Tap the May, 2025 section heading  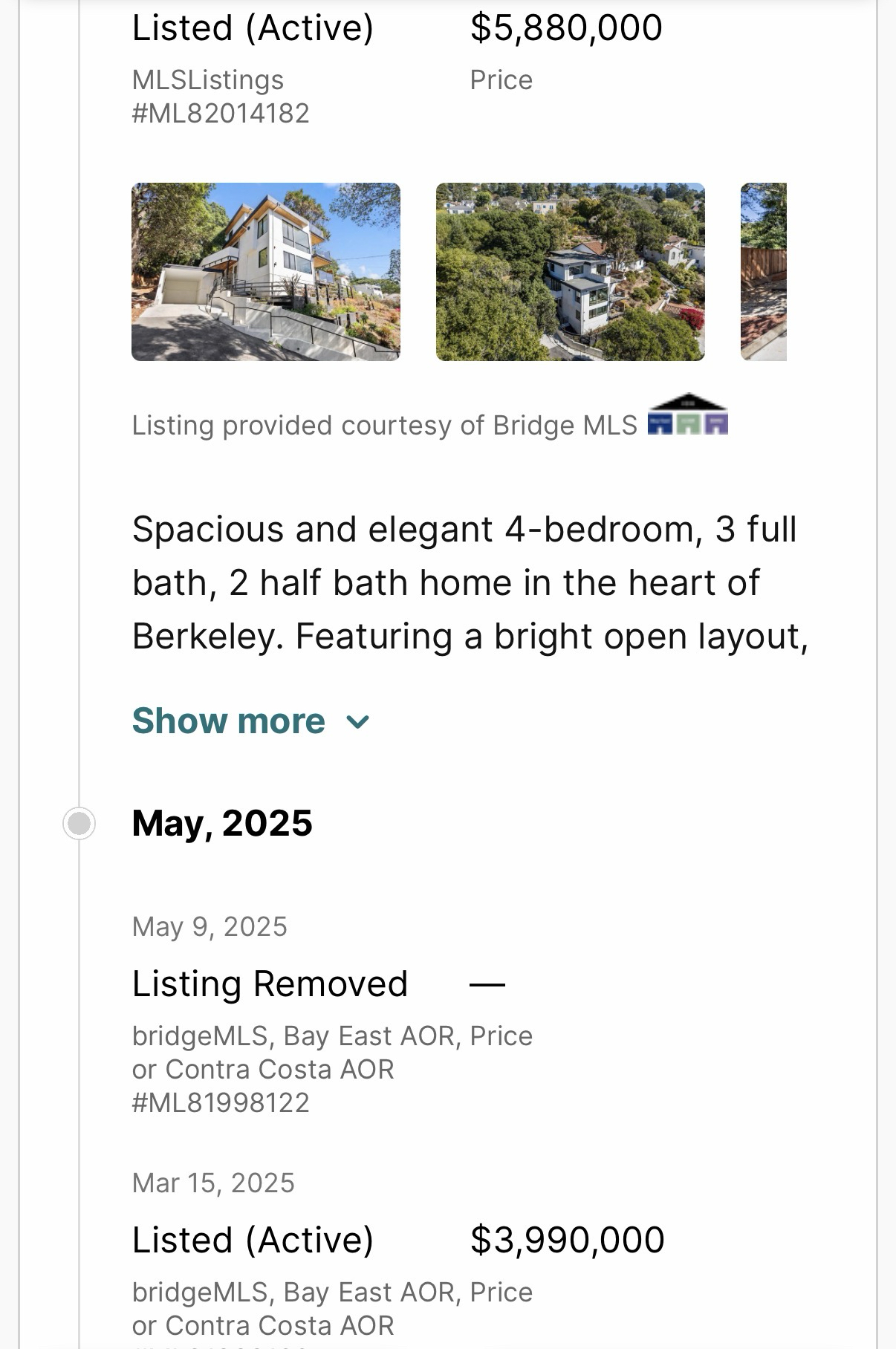pos(222,823)
